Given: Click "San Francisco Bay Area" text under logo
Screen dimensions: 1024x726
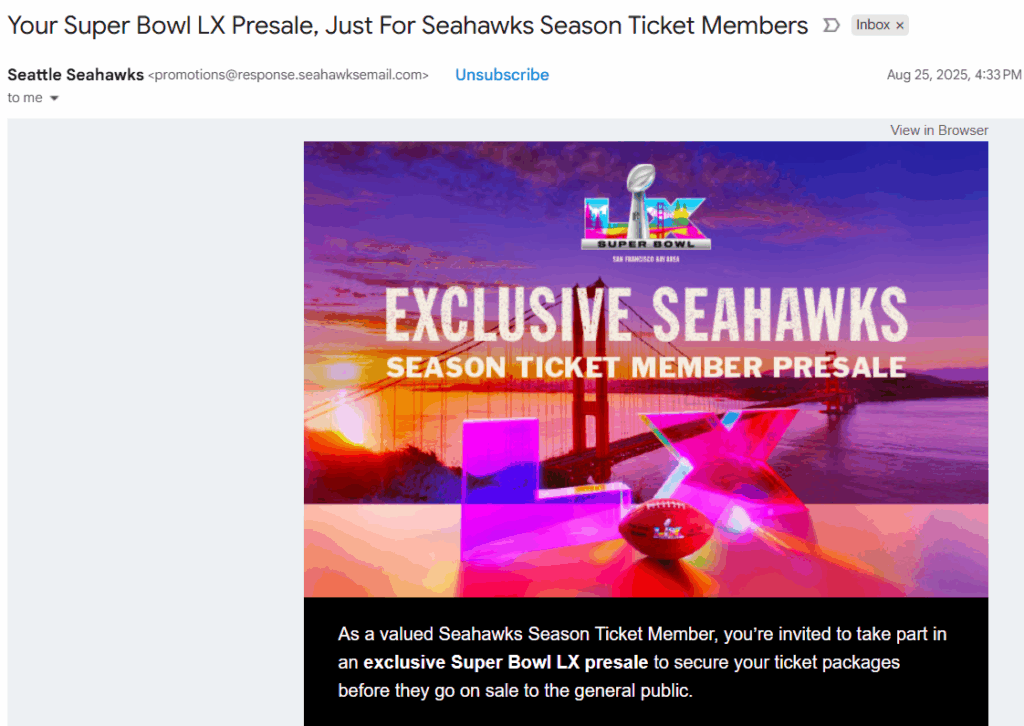Looking at the screenshot, I should (x=646, y=260).
